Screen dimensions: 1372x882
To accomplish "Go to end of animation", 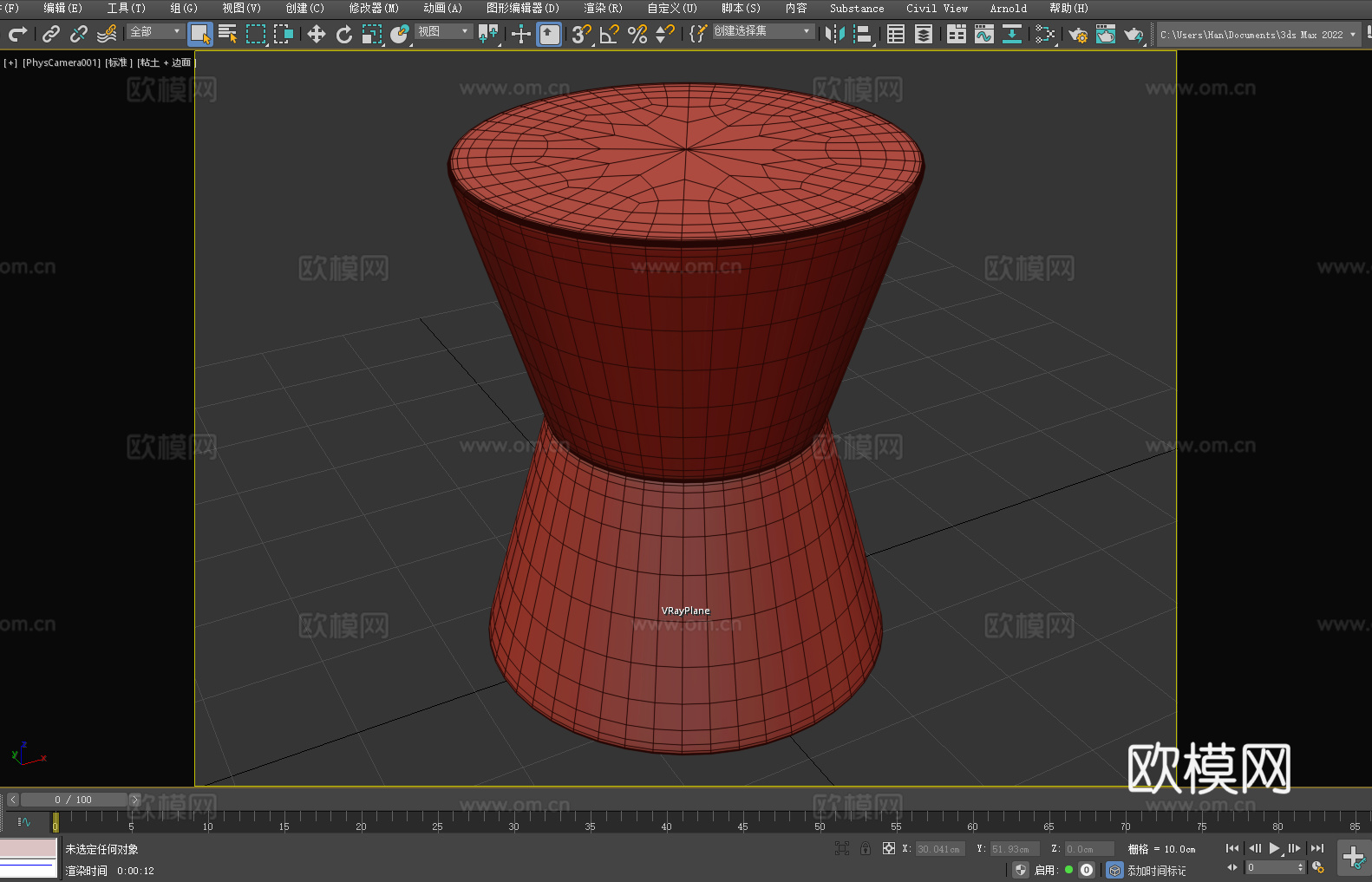I will point(1316,848).
